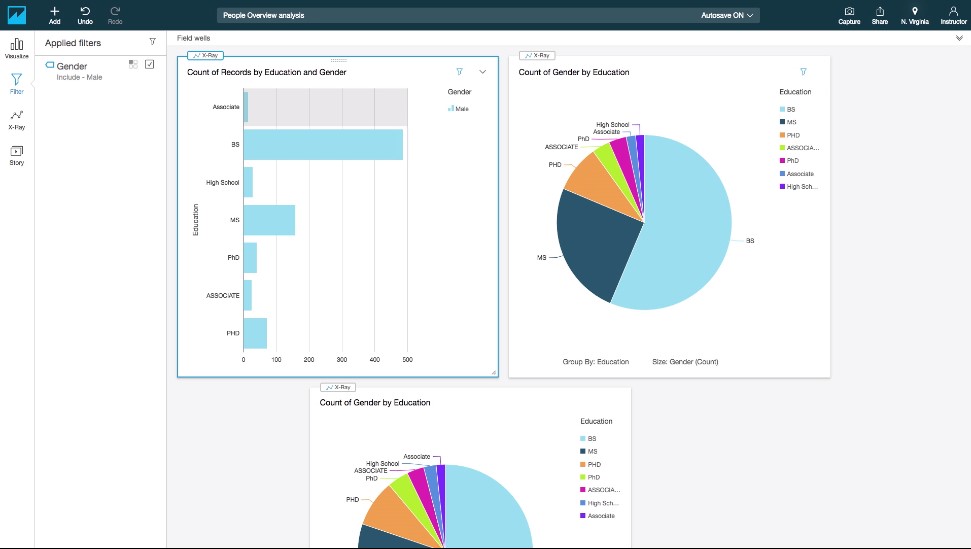Click the Add button in toolbar
971x549 pixels.
tap(54, 15)
